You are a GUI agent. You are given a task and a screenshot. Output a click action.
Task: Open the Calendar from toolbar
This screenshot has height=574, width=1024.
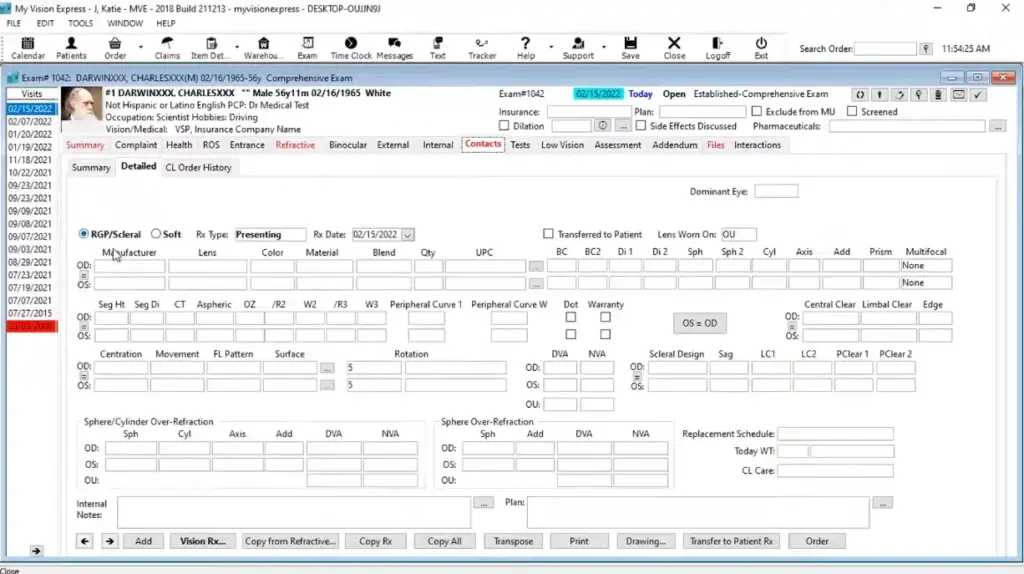27,48
